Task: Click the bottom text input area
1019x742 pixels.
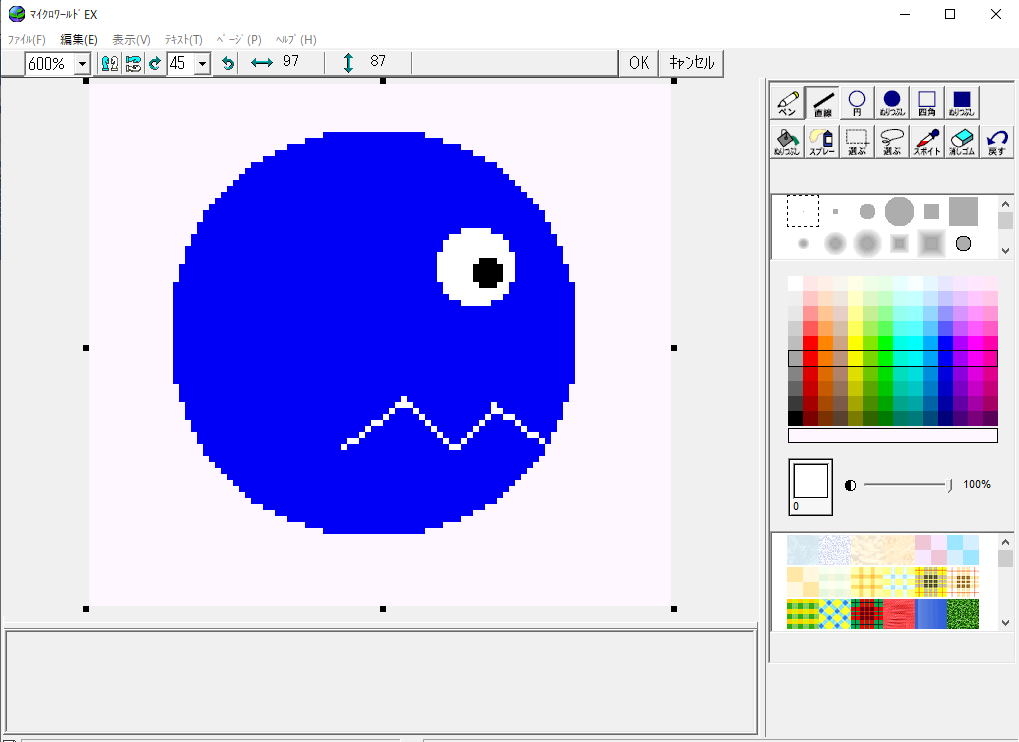Action: pos(381,681)
